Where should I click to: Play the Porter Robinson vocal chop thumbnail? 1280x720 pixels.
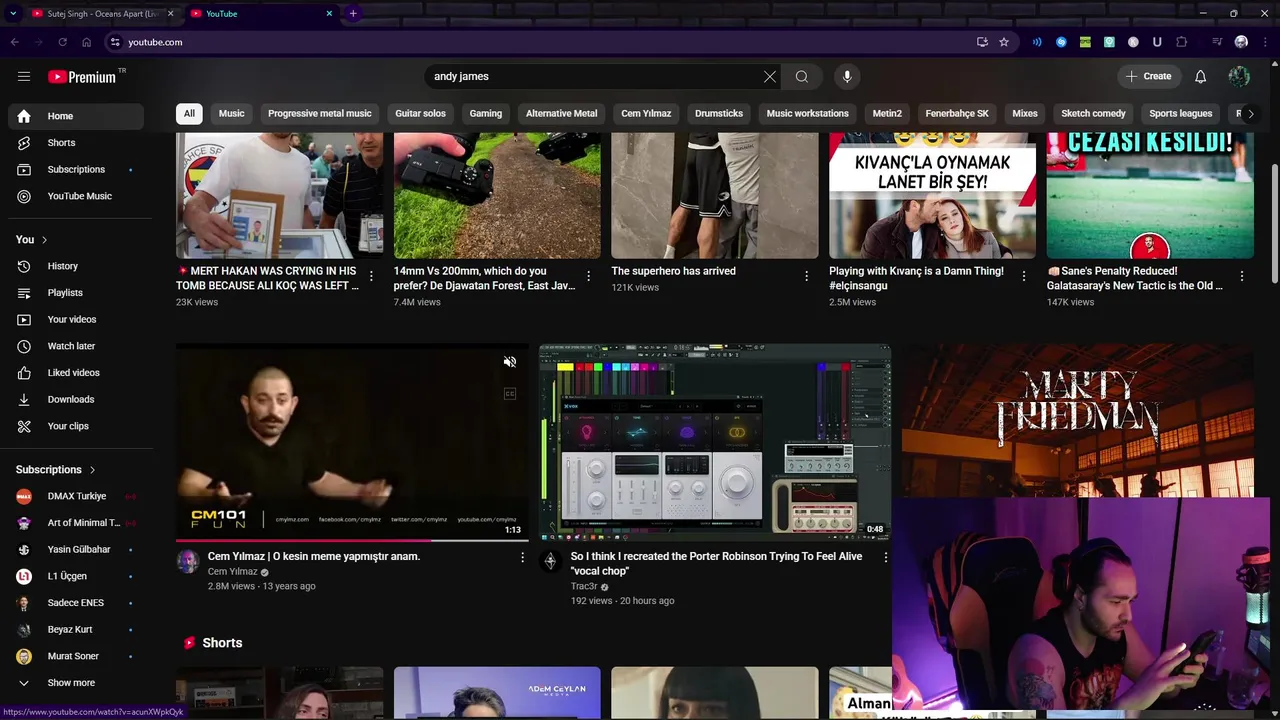pos(715,442)
